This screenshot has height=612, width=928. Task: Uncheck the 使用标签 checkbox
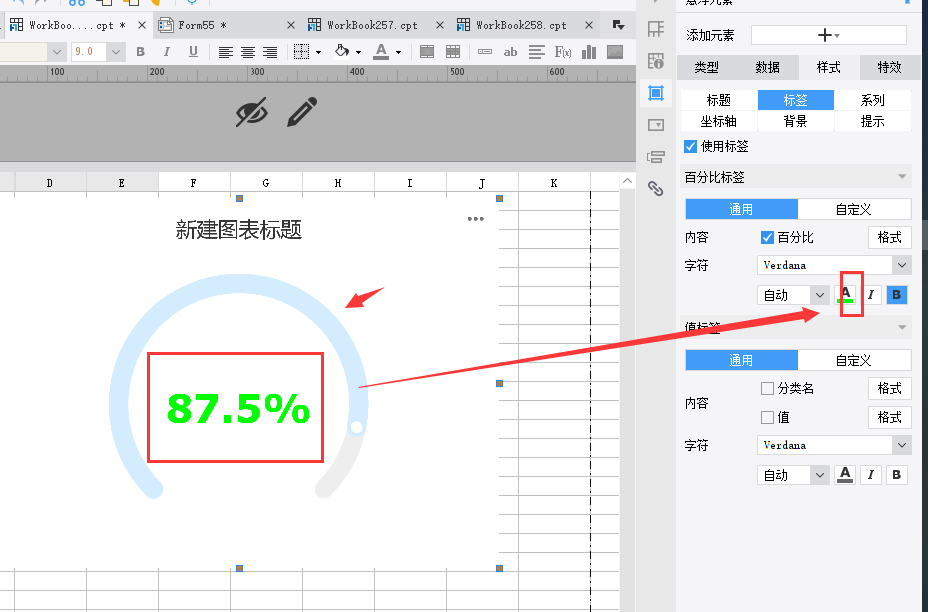coord(690,146)
